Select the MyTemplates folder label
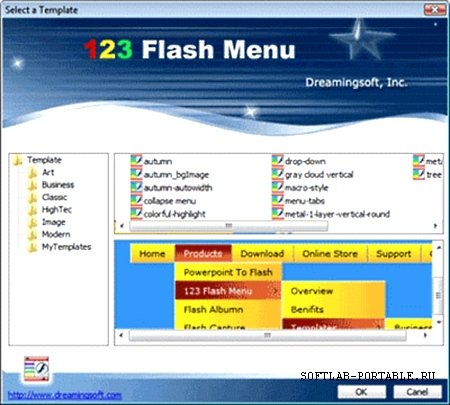Image resolution: width=450 pixels, height=405 pixels. [67, 247]
